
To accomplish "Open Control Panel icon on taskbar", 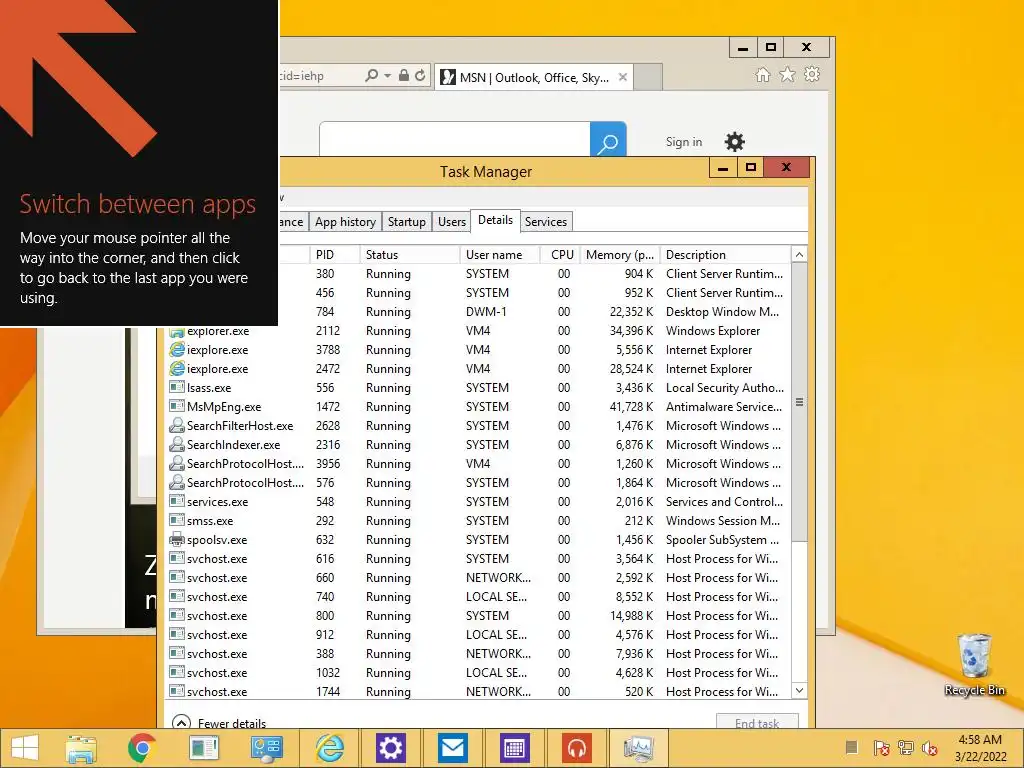I will [266, 748].
